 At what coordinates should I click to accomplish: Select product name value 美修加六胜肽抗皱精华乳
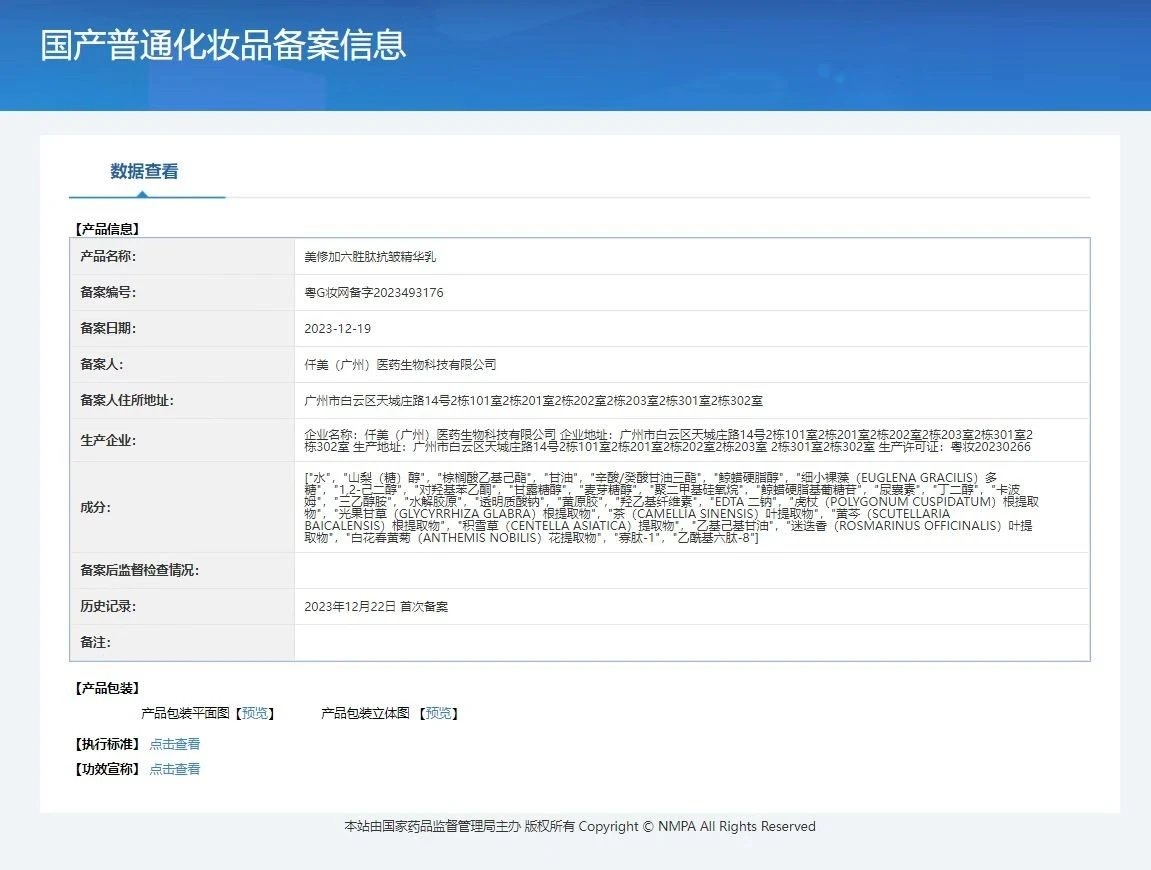point(370,257)
